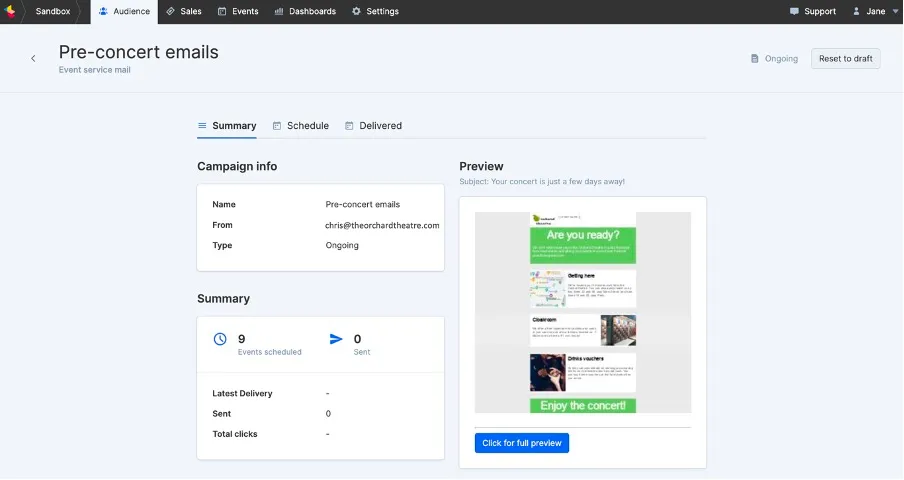
Task: Click the Preview heading
Action: coord(481,167)
